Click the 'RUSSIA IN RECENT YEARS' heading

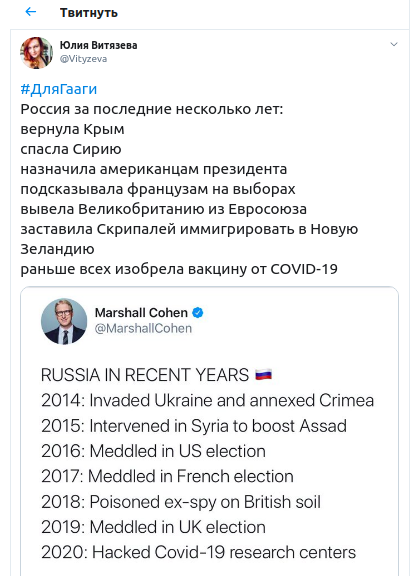click(145, 375)
